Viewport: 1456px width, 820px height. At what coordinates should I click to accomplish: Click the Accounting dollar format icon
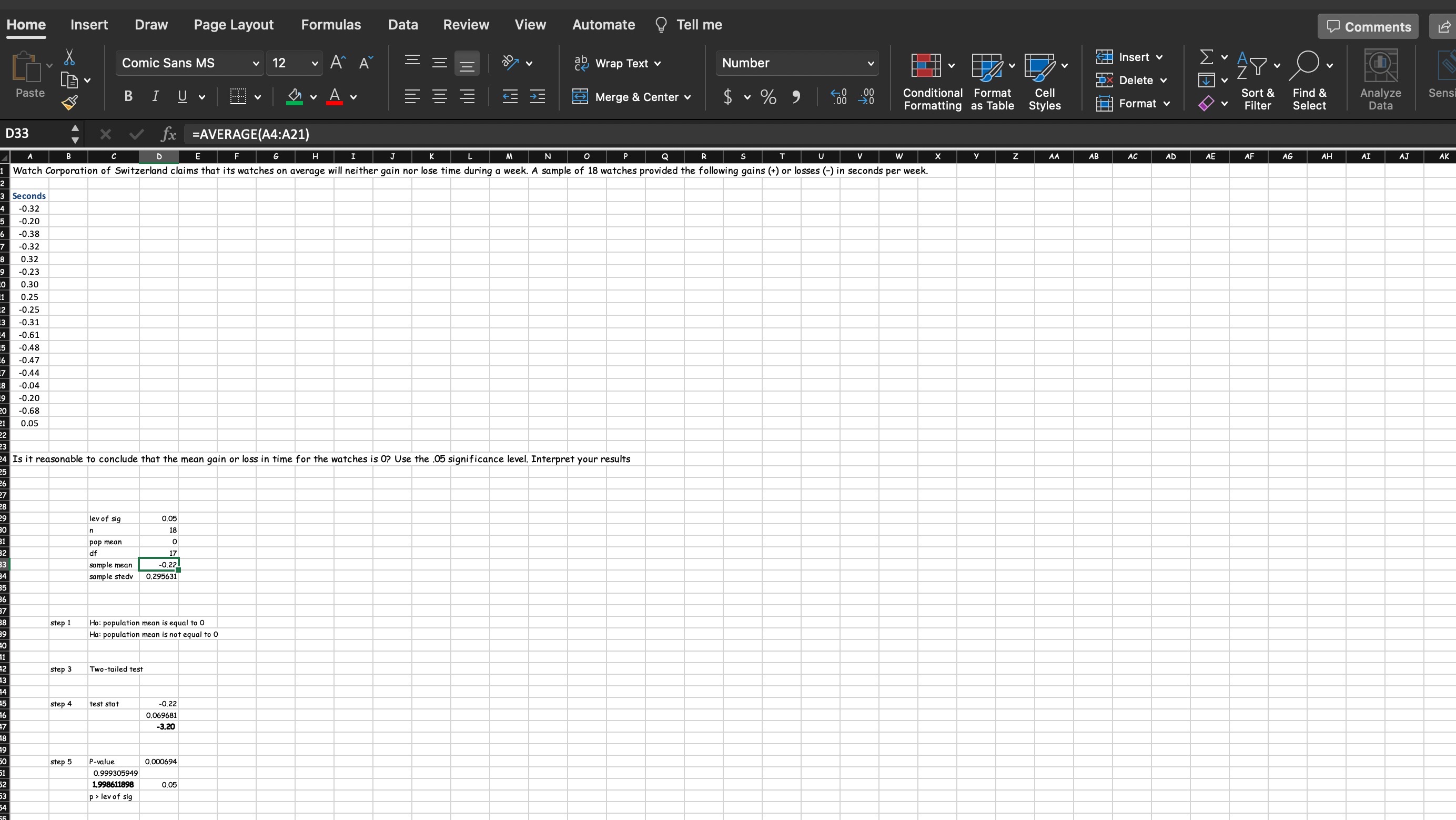(728, 97)
